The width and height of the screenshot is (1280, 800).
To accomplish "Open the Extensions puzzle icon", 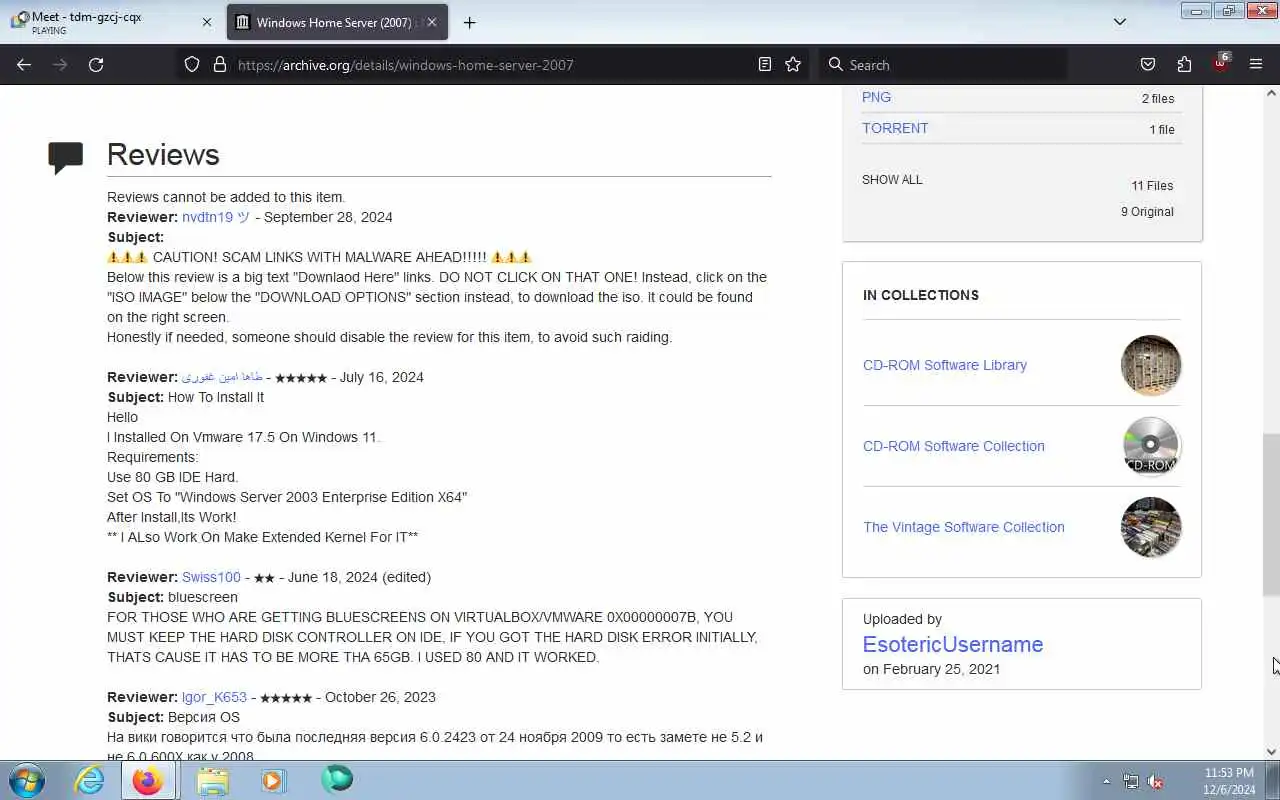I will tap(1184, 64).
